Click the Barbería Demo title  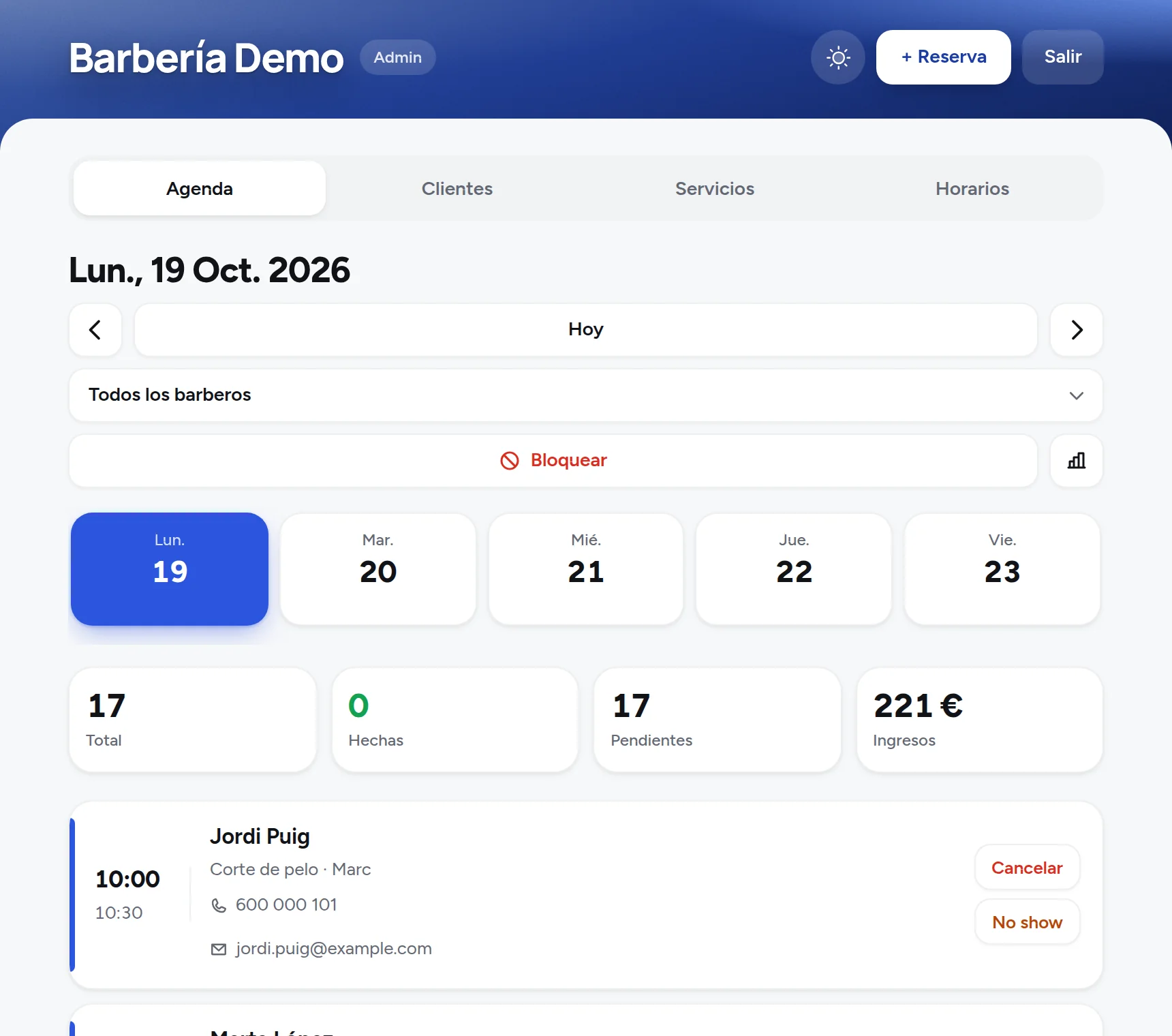click(206, 58)
